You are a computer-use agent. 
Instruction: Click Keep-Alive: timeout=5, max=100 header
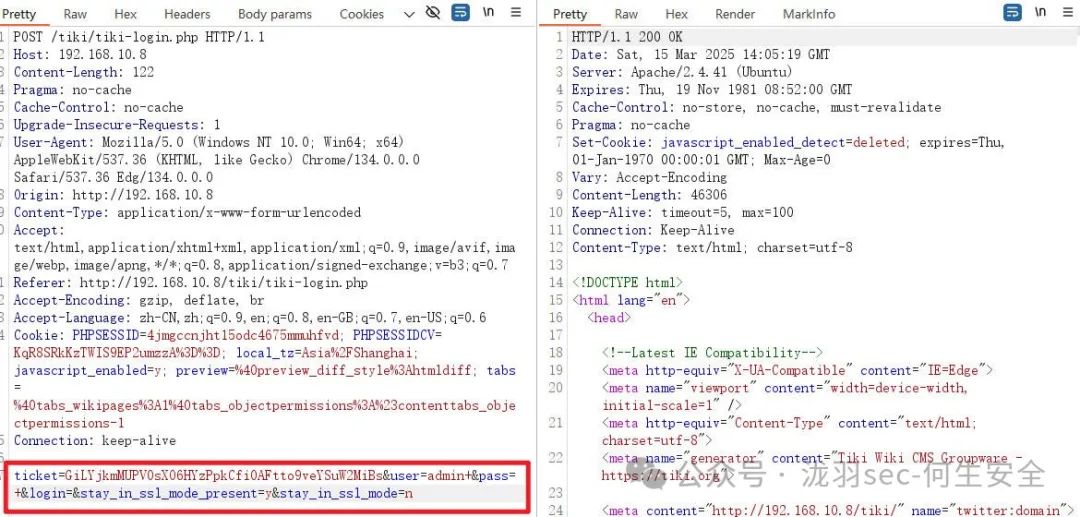click(x=683, y=213)
